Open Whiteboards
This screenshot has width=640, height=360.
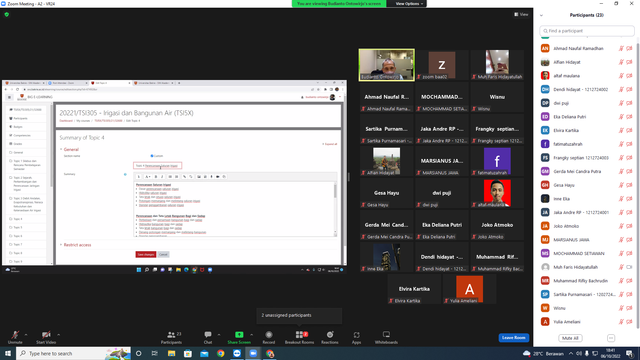(386, 337)
